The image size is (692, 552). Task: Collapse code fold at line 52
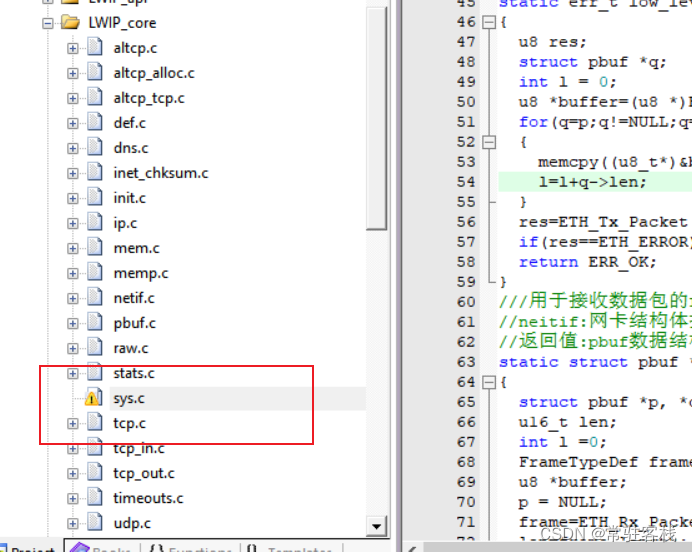489,142
